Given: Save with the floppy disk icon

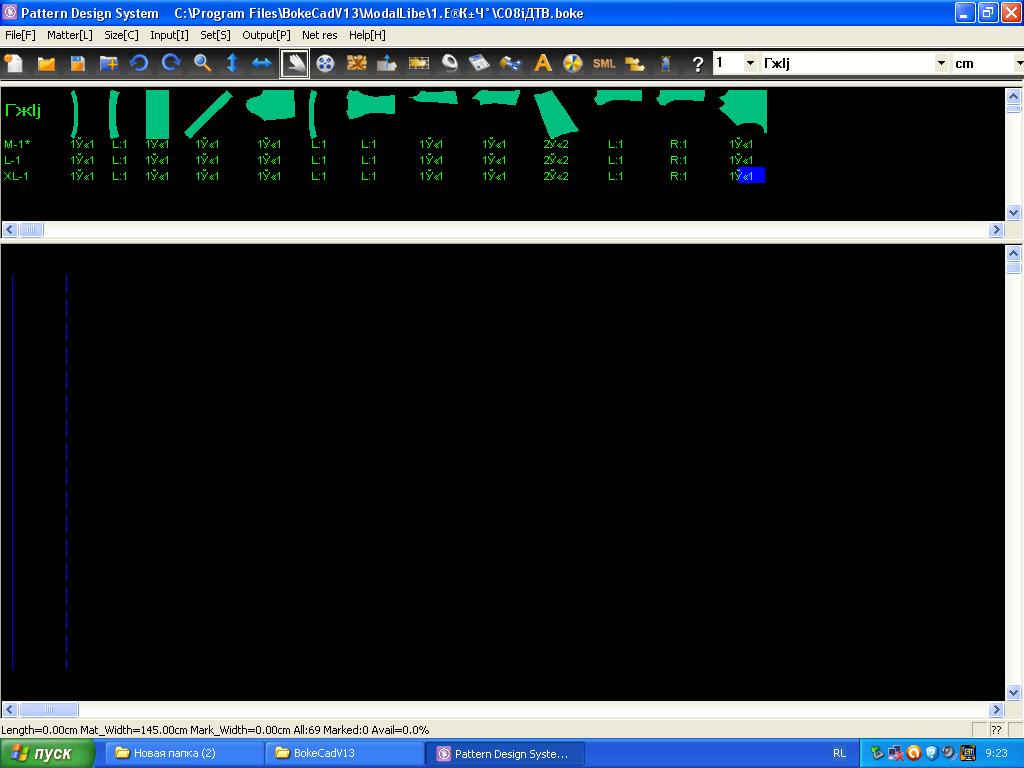Looking at the screenshot, I should pyautogui.click(x=78, y=63).
